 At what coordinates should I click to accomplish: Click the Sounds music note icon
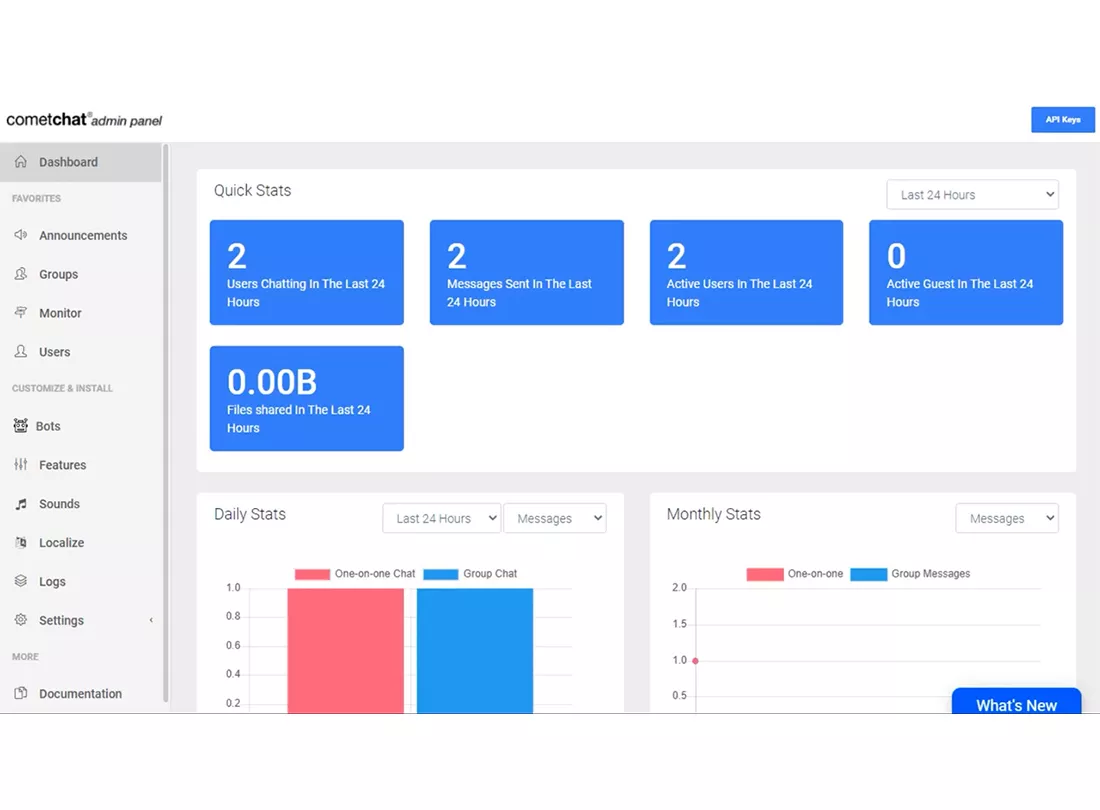[x=21, y=504]
